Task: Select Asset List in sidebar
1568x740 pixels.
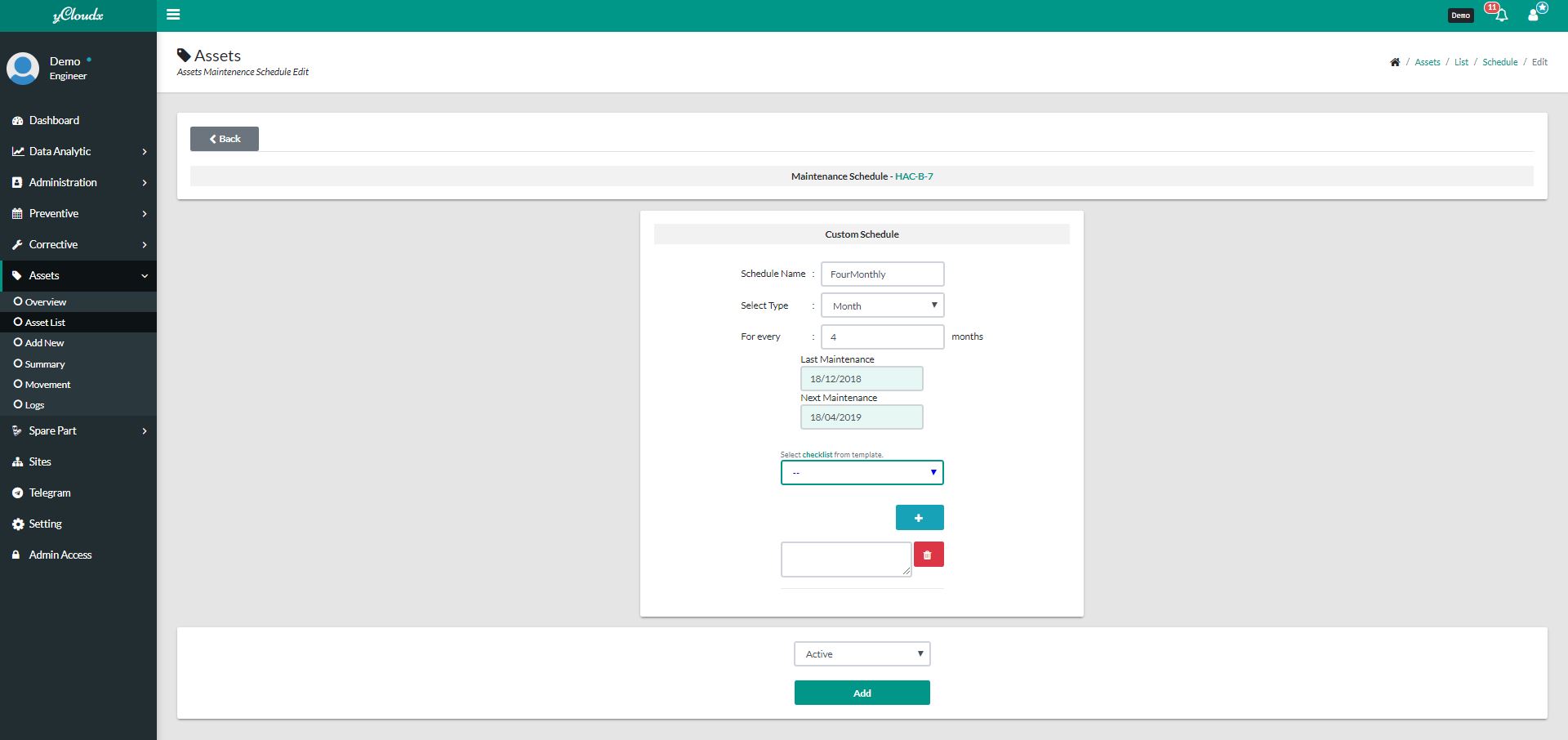Action: [x=45, y=323]
